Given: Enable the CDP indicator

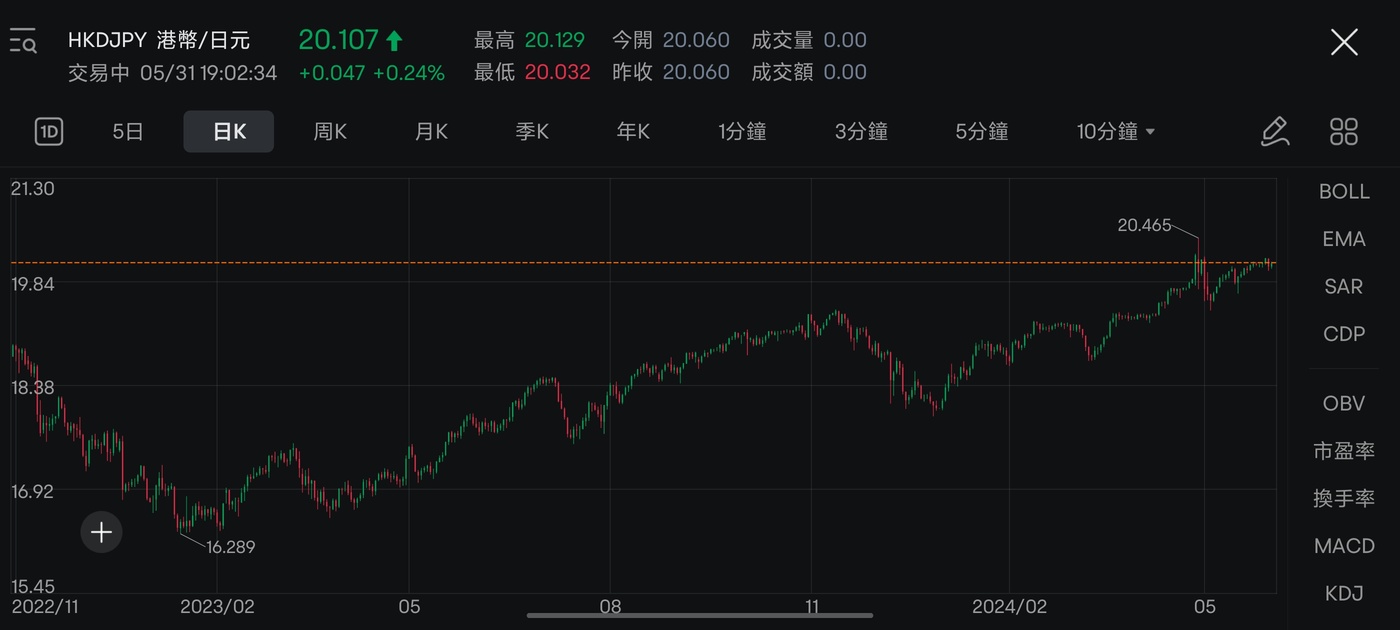Looking at the screenshot, I should (1344, 334).
